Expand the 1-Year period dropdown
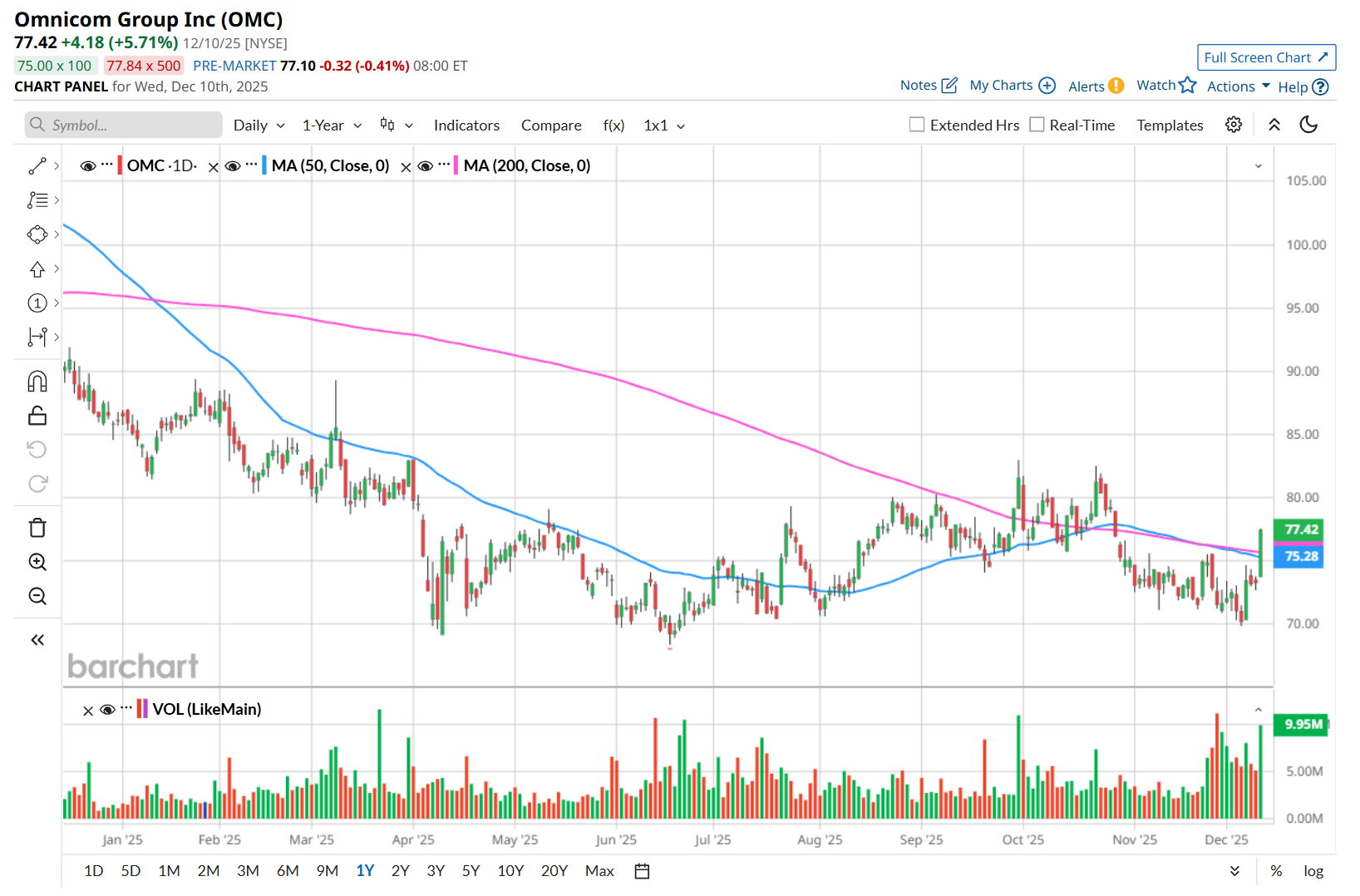This screenshot has width=1360, height=896. [332, 126]
